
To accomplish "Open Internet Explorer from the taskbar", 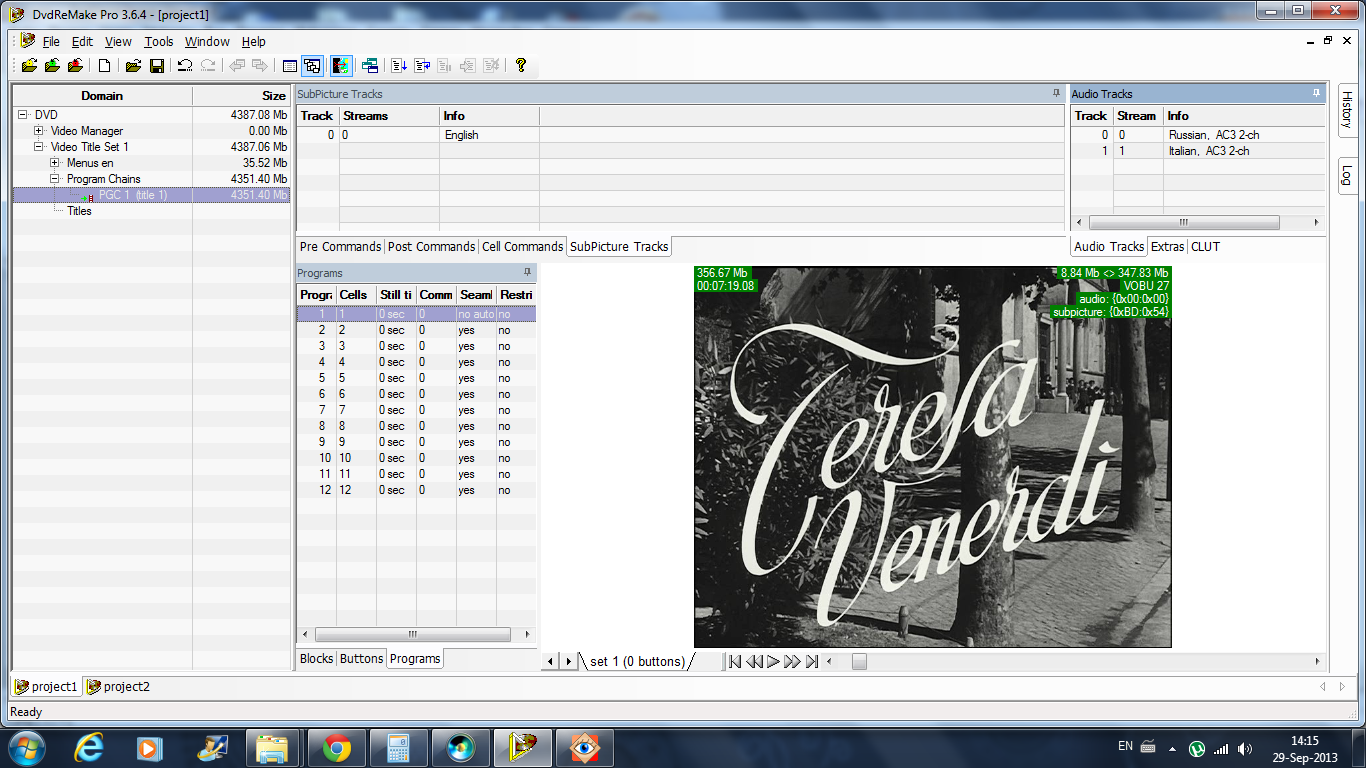I will coord(88,748).
